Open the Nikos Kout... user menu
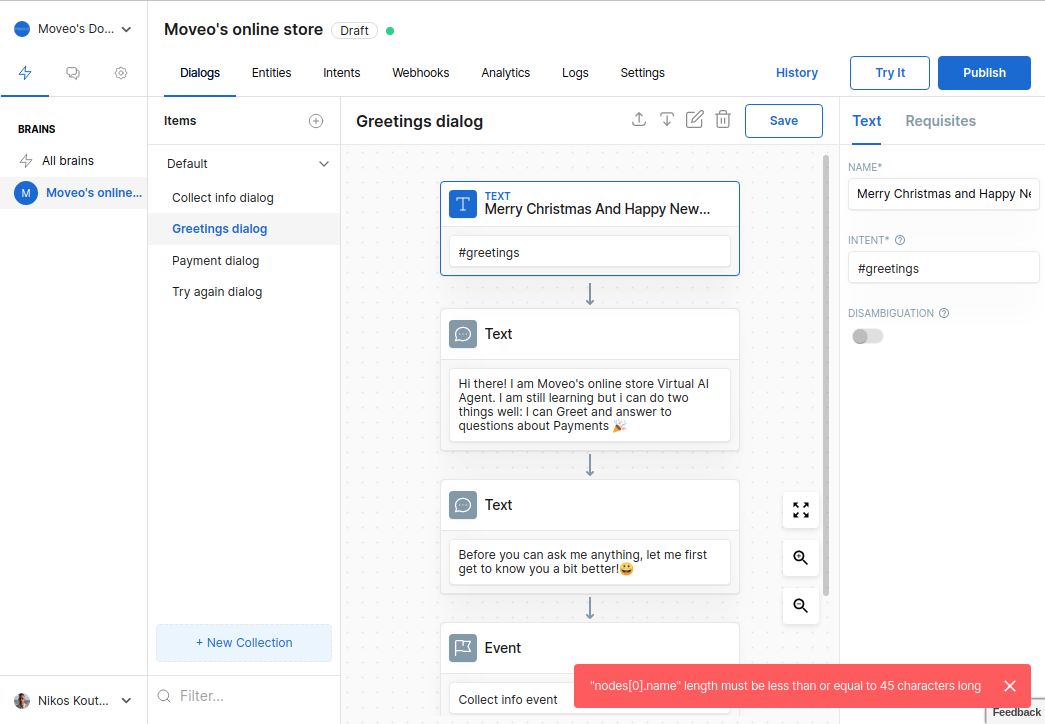1045x724 pixels. point(127,701)
